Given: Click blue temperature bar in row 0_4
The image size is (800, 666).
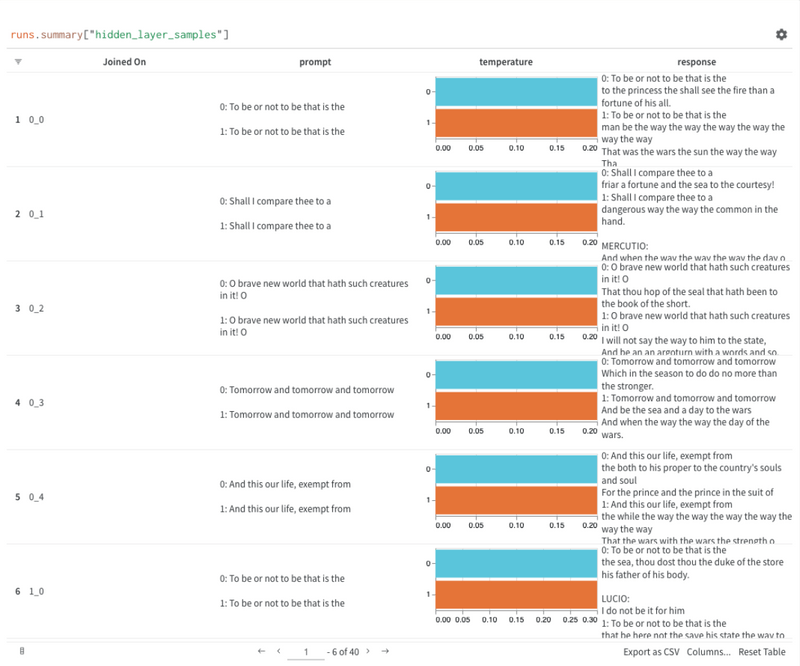Looking at the screenshot, I should pyautogui.click(x=516, y=470).
